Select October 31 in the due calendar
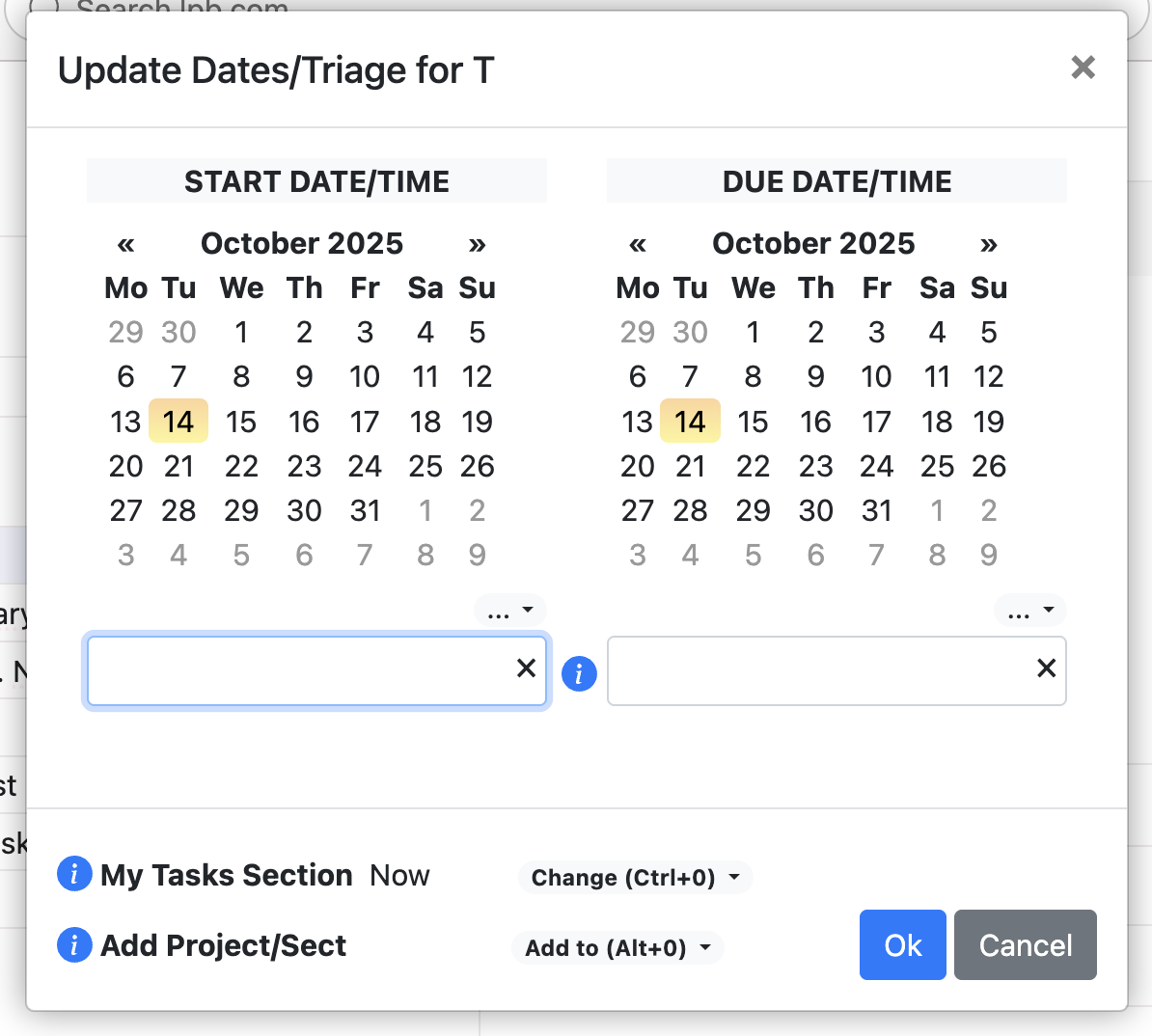Screen dimensions: 1152x1036 click(876, 510)
